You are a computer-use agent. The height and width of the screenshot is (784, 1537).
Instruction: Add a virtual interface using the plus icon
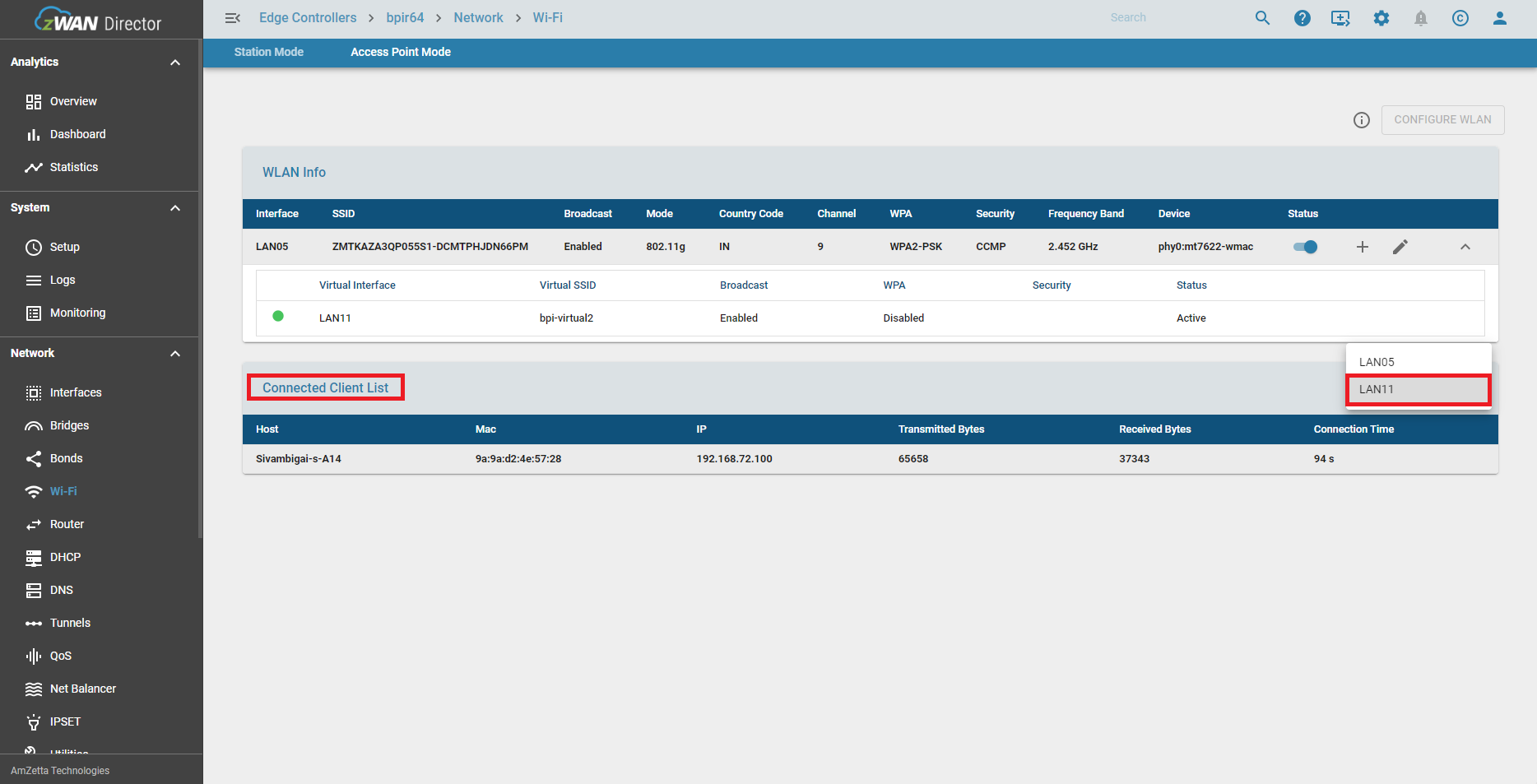(1363, 246)
